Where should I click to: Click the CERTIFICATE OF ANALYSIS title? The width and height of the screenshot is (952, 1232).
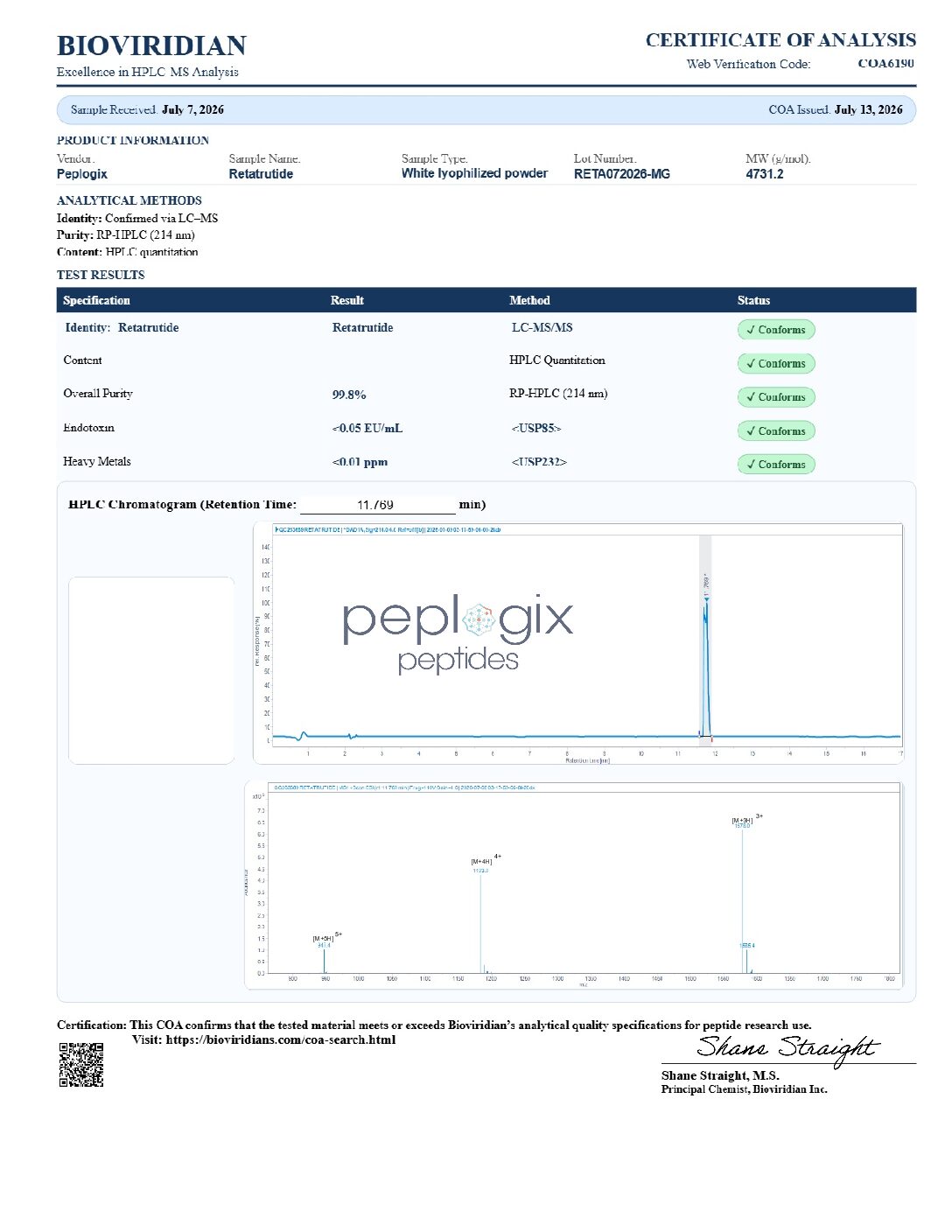[x=780, y=40]
